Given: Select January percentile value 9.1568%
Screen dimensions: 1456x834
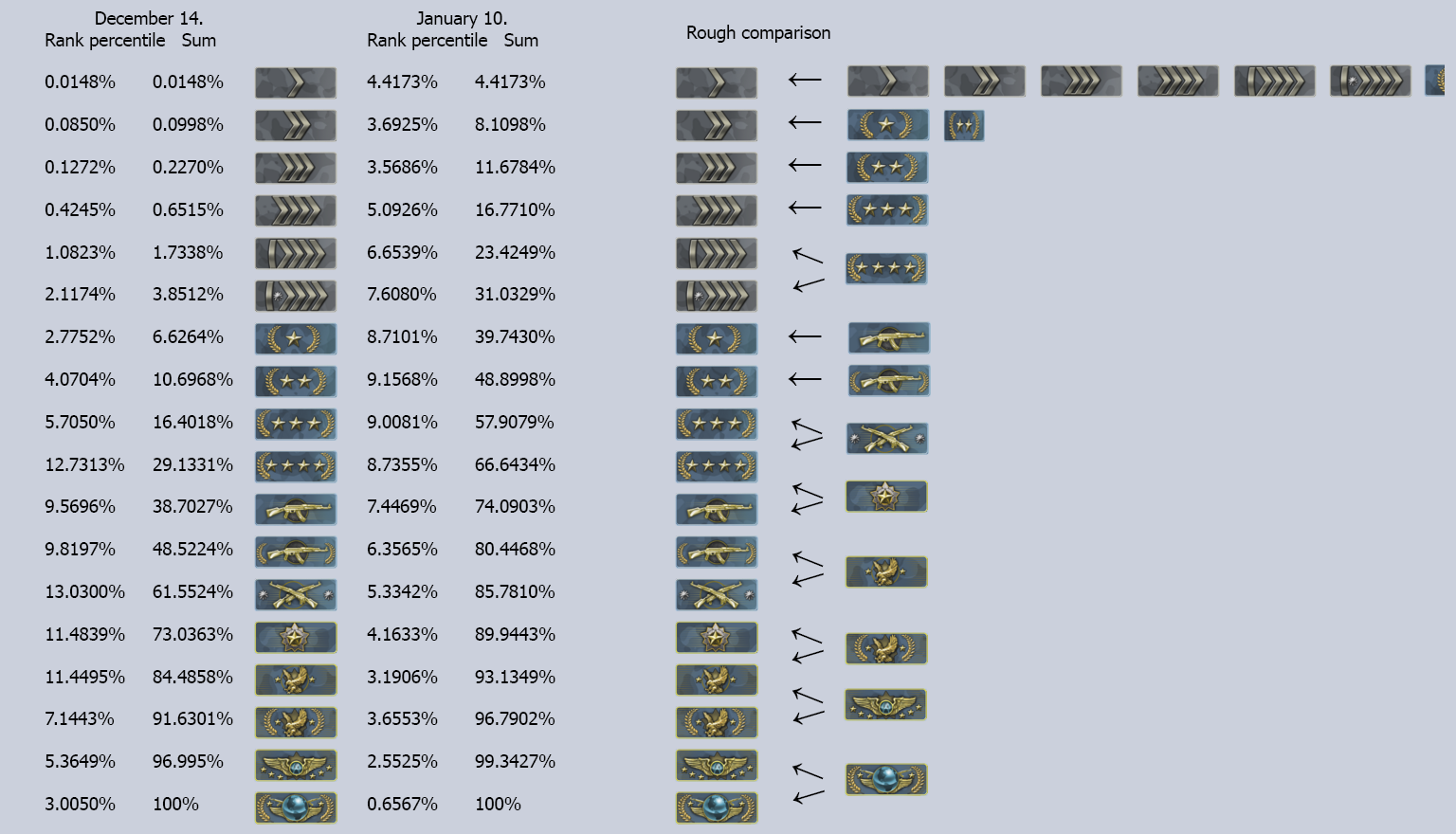Looking at the screenshot, I should pos(403,380).
